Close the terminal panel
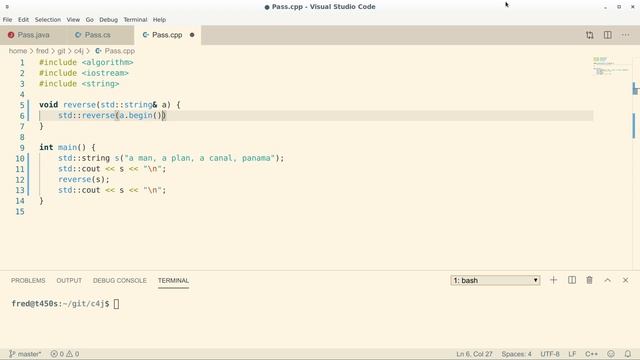 pos(625,280)
